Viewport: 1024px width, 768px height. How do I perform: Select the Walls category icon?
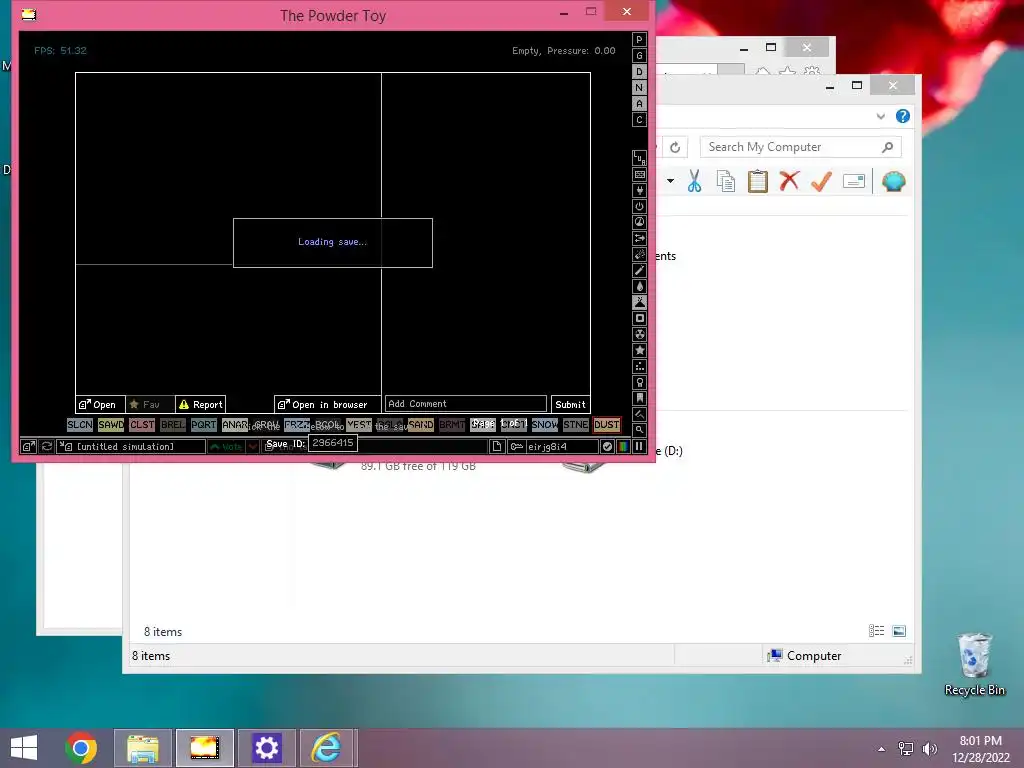(639, 174)
